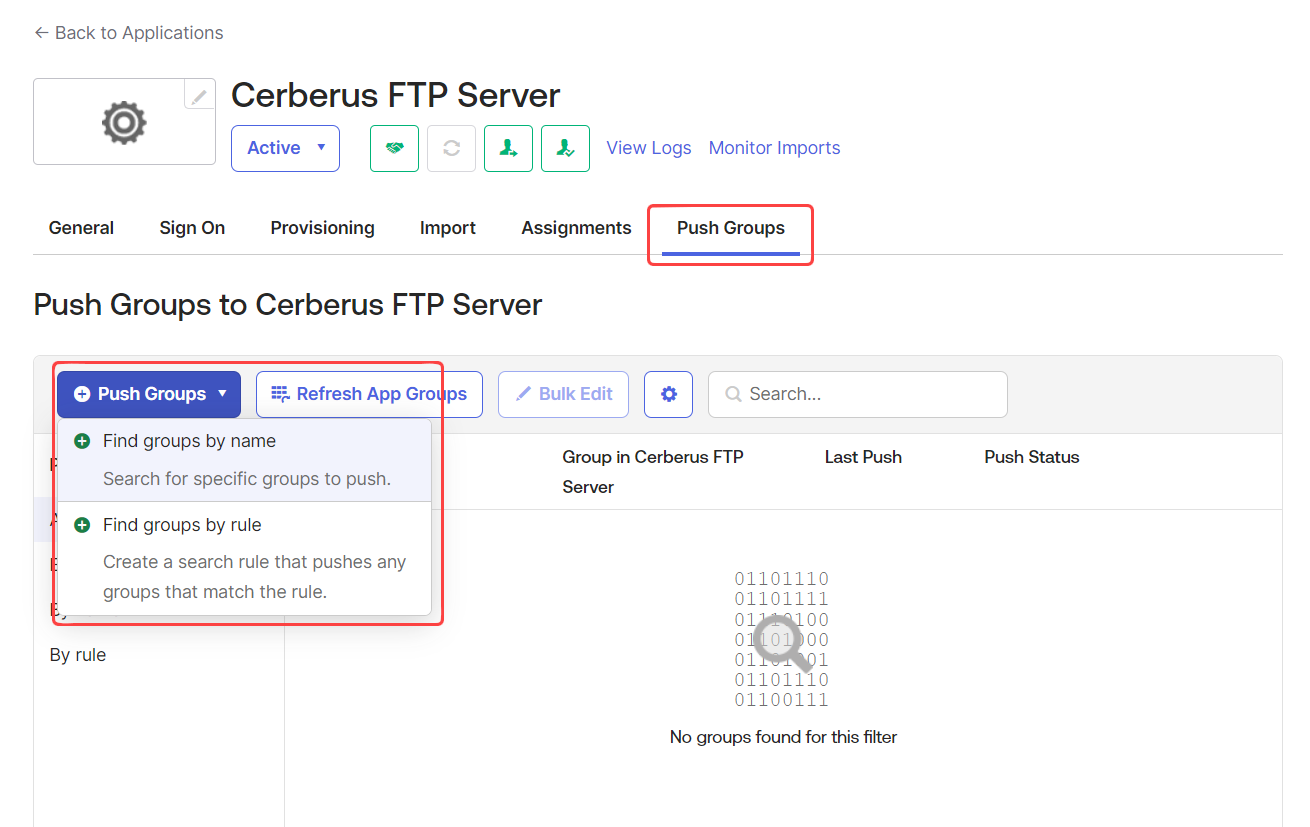Toggle the Push Groups dropdown button
Image resolution: width=1310 pixels, height=827 pixels.
click(x=149, y=394)
